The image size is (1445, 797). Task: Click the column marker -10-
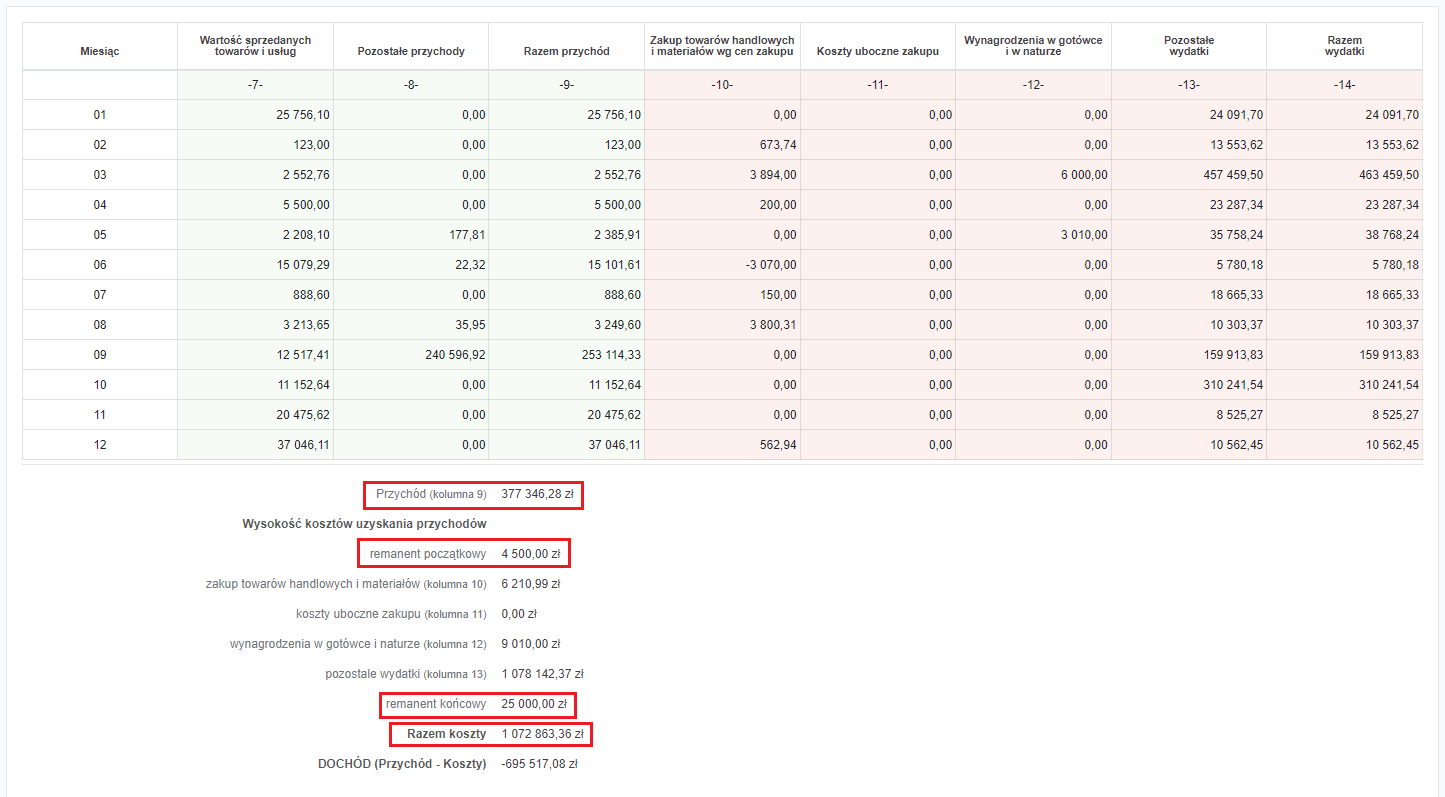pos(722,86)
